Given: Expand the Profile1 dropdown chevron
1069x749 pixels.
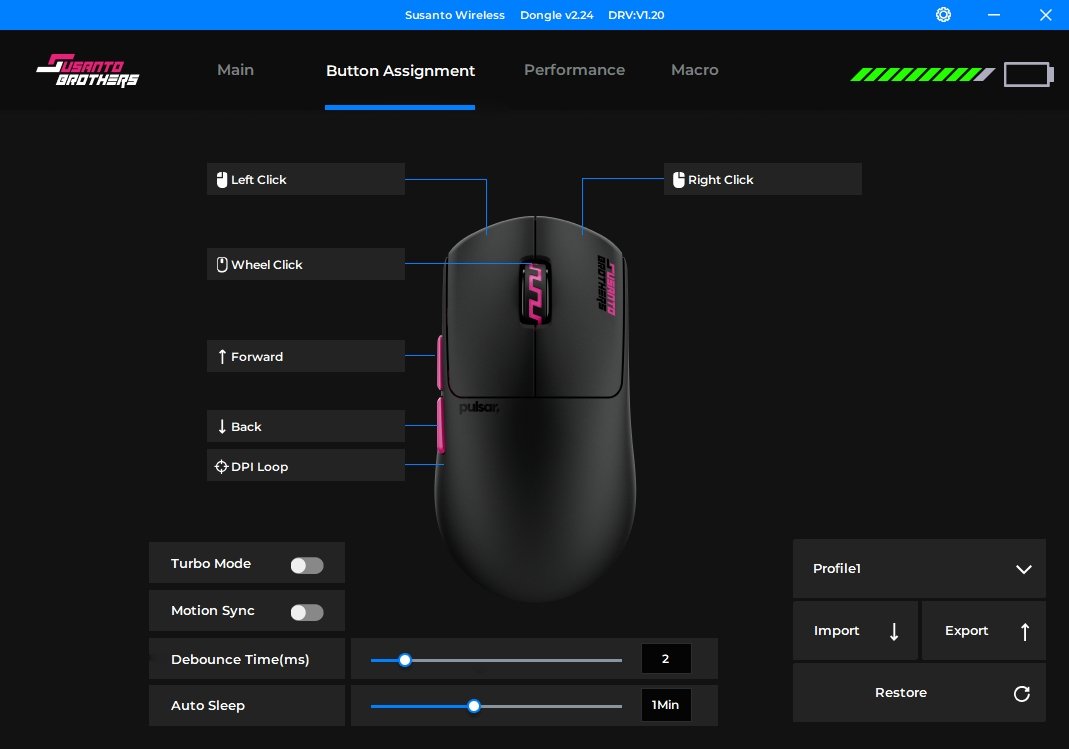Looking at the screenshot, I should 1023,569.
